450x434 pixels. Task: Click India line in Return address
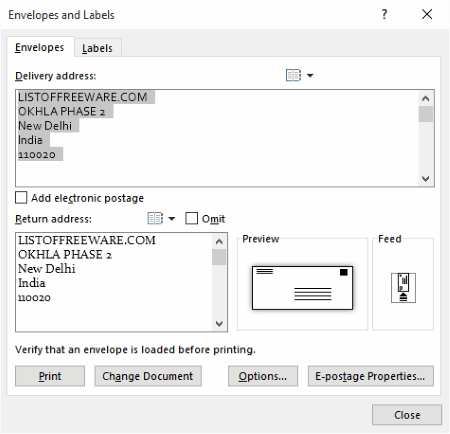[32, 283]
